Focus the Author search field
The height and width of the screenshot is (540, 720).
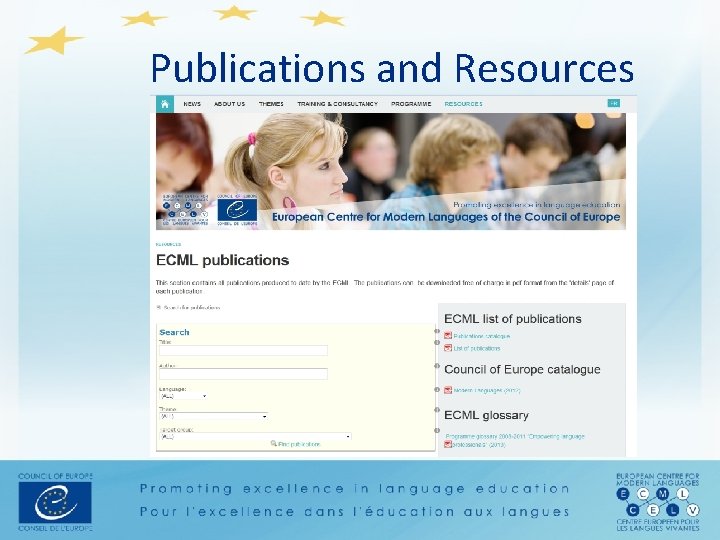(243, 374)
